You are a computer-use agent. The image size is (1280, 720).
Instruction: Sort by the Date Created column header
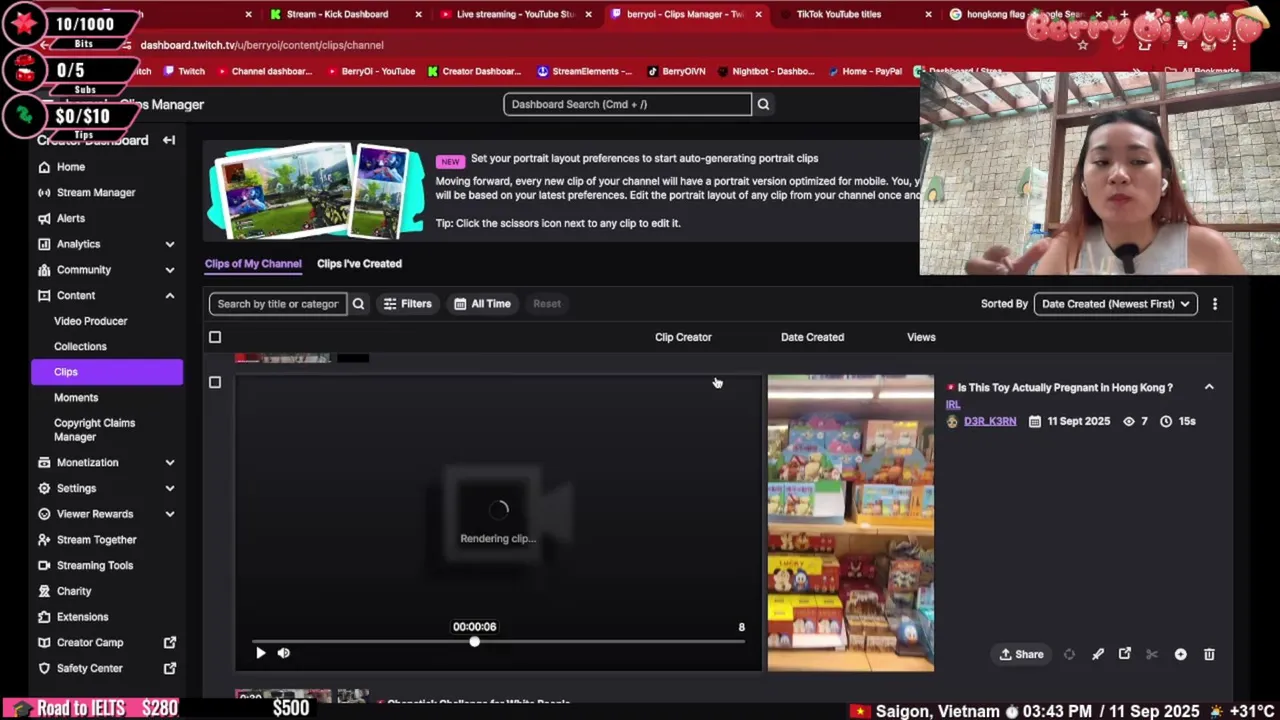[x=812, y=337]
